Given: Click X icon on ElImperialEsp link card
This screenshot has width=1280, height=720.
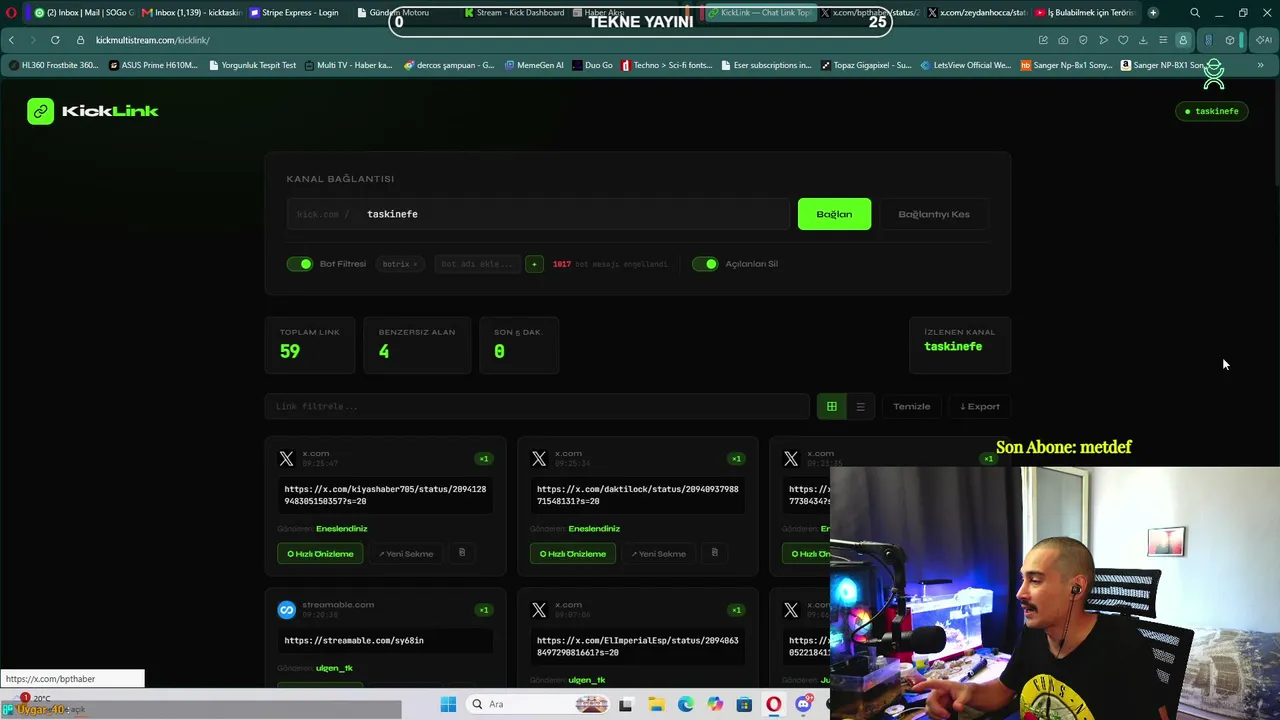Looking at the screenshot, I should [x=539, y=610].
